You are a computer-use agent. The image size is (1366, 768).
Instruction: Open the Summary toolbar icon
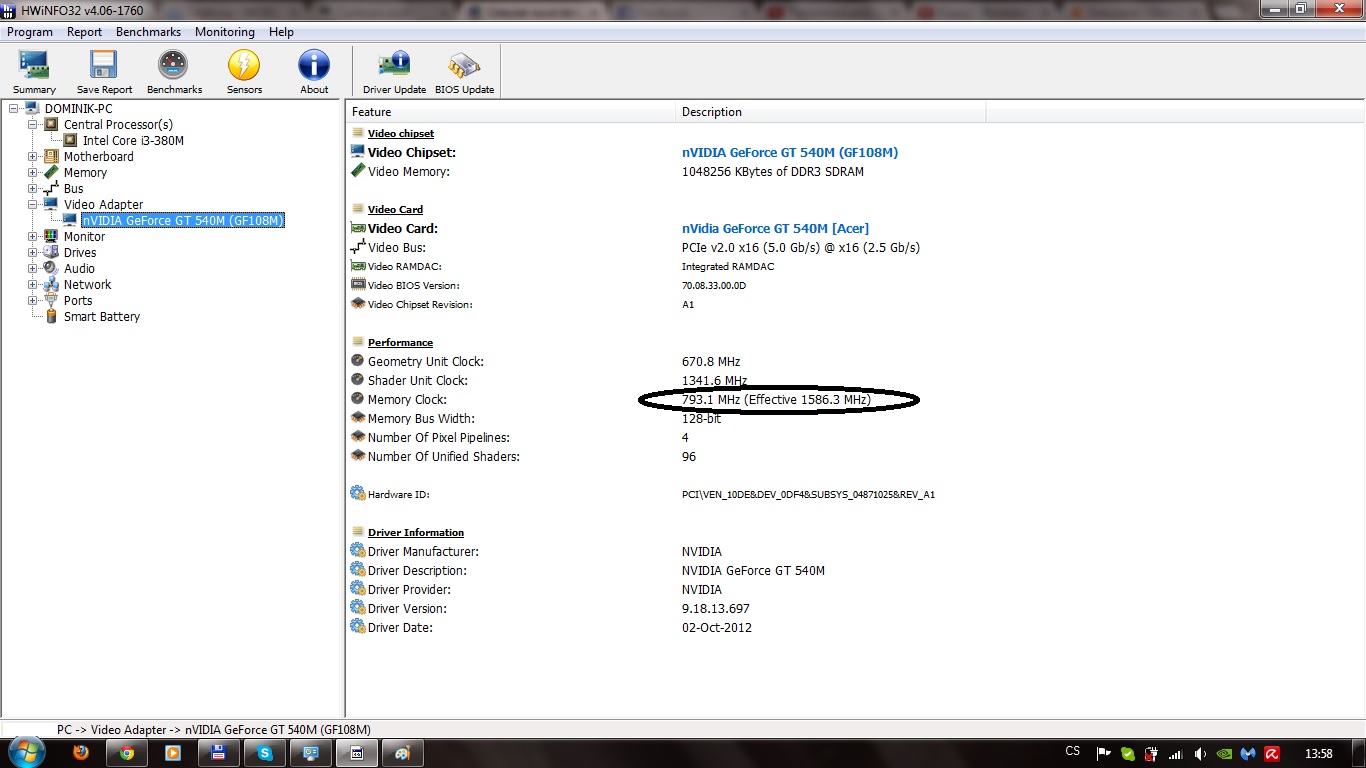tap(34, 72)
